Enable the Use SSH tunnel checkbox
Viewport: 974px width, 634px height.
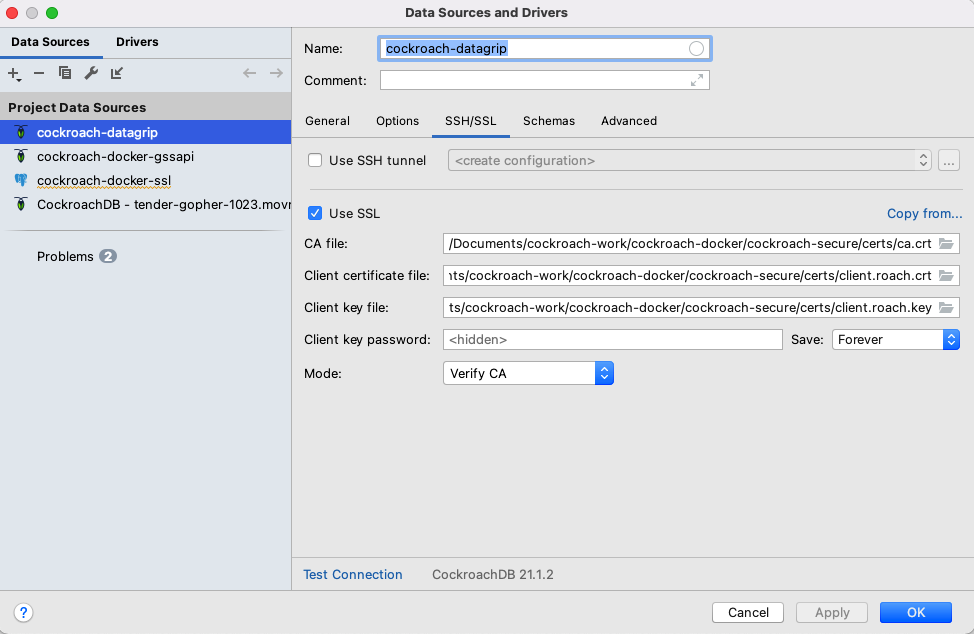(x=315, y=160)
